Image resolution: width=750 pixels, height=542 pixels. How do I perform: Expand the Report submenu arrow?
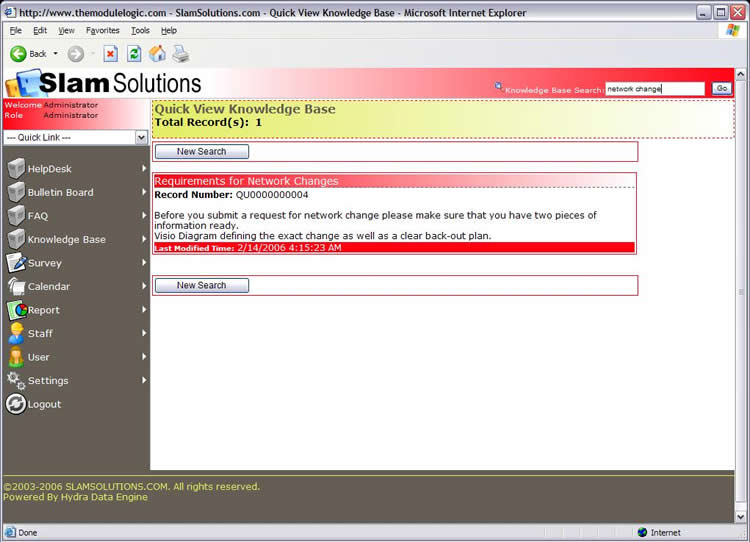(x=143, y=310)
